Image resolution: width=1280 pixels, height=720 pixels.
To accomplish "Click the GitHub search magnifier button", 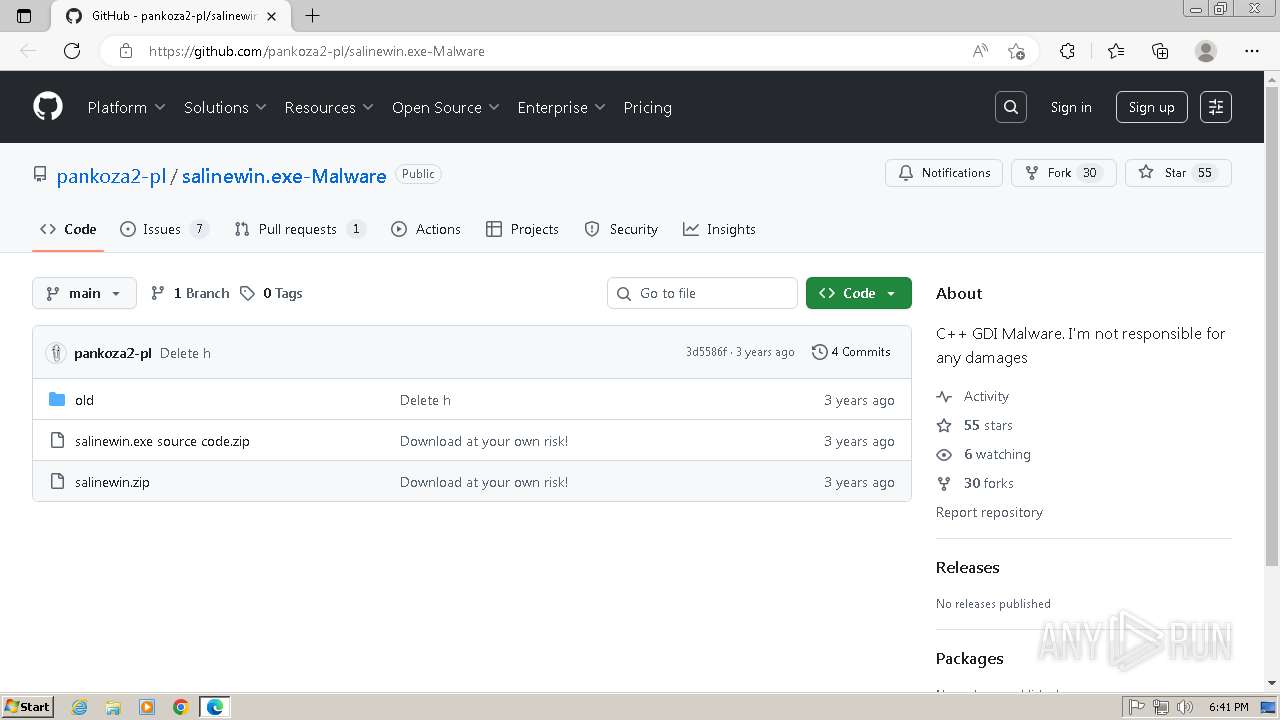I will click(1011, 107).
